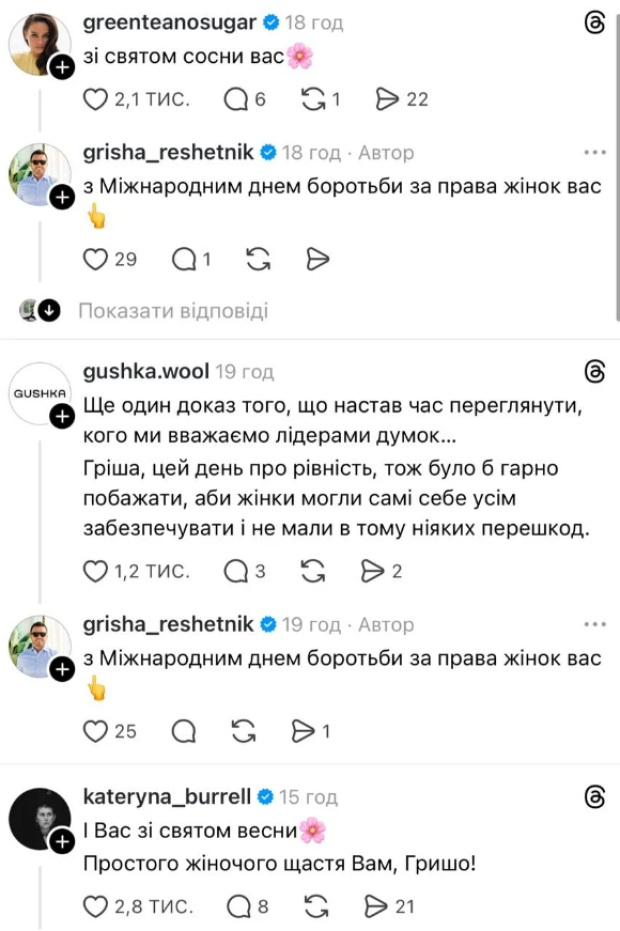The image size is (620, 931).
Task: Open three-dot menu on grisha_reshetnik's first reply
Action: tap(595, 153)
